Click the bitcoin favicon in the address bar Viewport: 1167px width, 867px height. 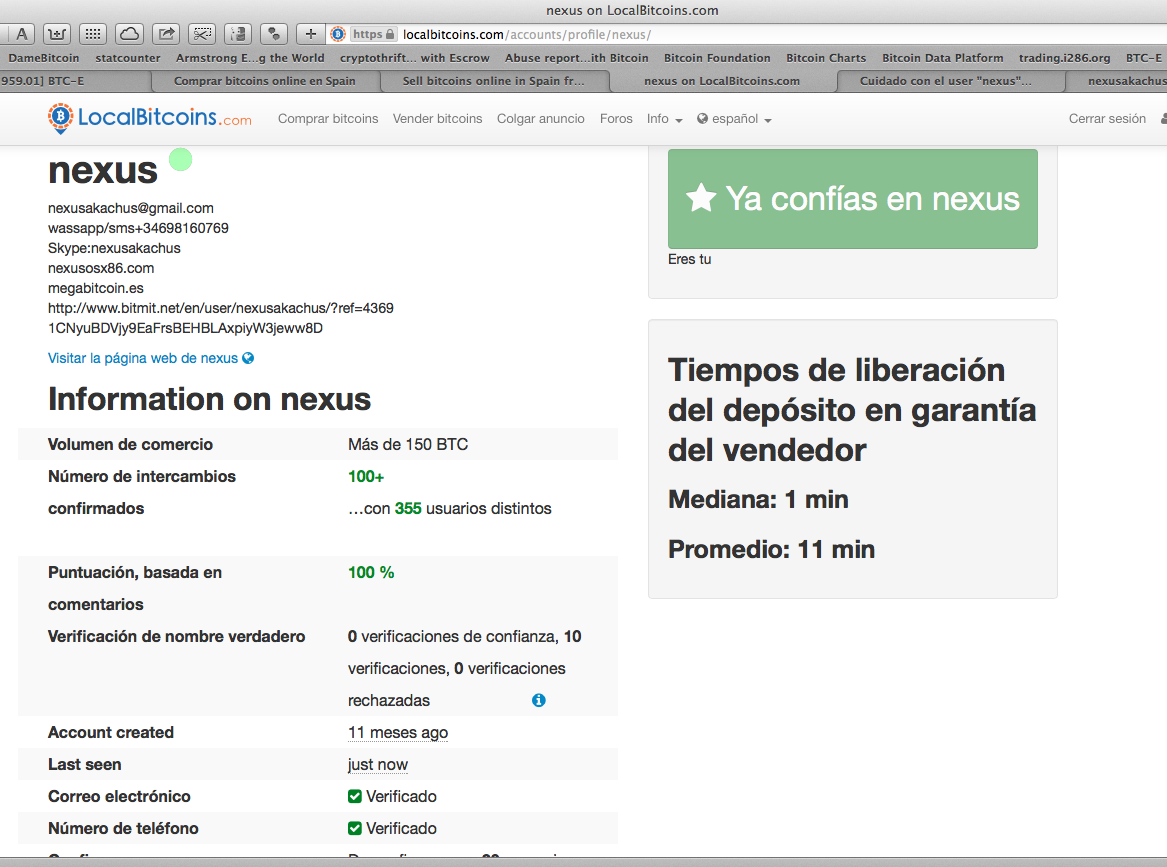pyautogui.click(x=338, y=34)
